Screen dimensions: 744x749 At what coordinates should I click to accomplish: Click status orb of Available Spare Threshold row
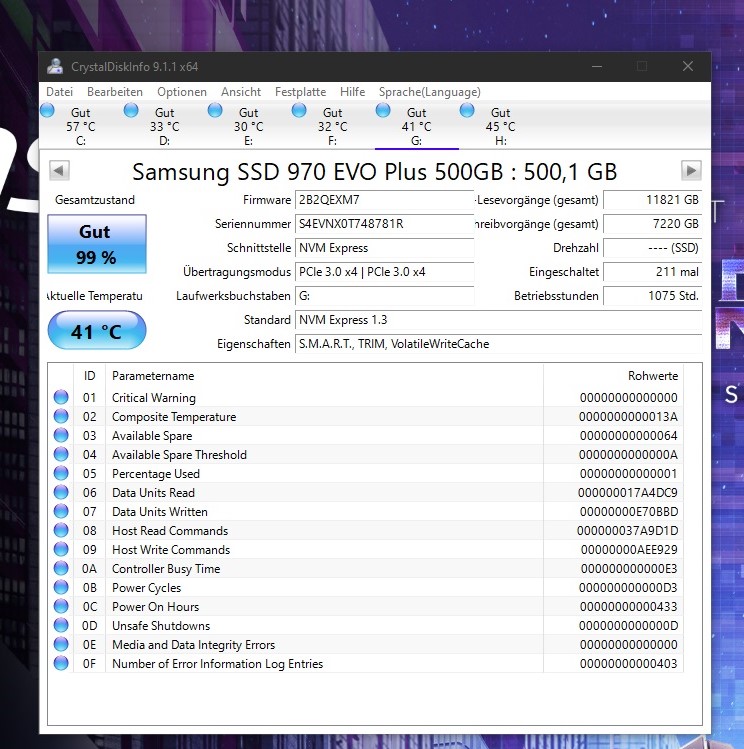click(61, 454)
